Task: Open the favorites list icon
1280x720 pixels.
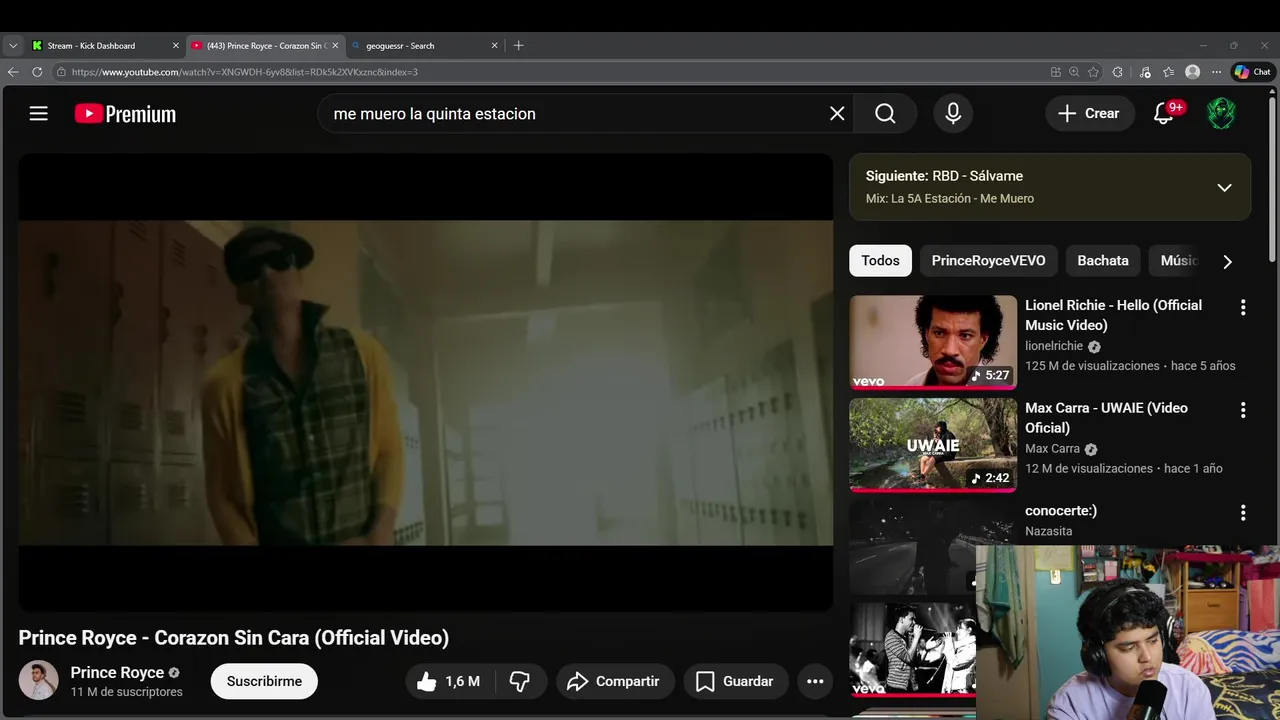Action: (1168, 72)
